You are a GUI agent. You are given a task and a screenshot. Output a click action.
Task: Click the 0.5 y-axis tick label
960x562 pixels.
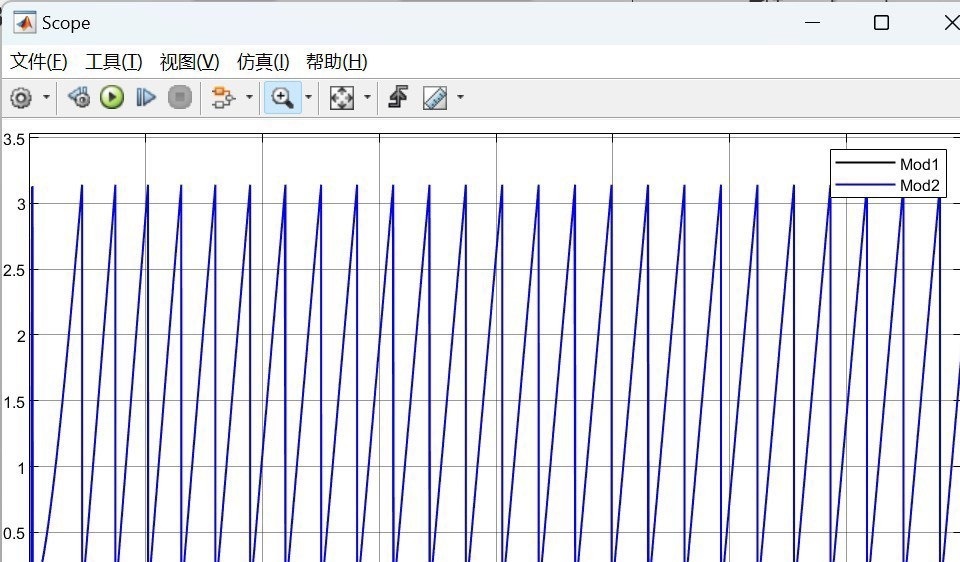pyautogui.click(x=14, y=534)
